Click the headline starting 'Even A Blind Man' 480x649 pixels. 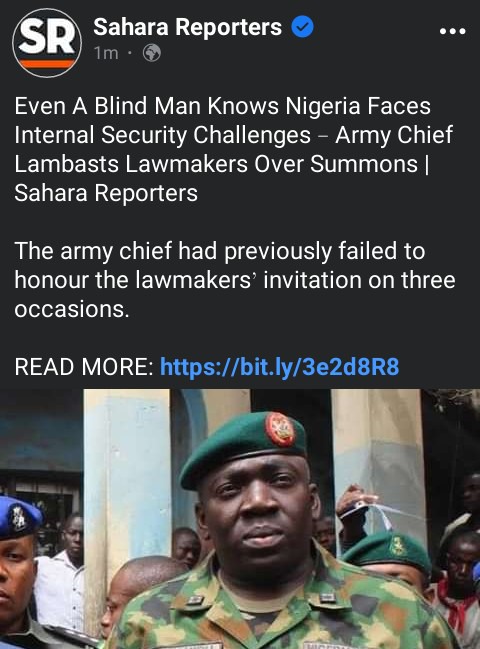pos(234,149)
